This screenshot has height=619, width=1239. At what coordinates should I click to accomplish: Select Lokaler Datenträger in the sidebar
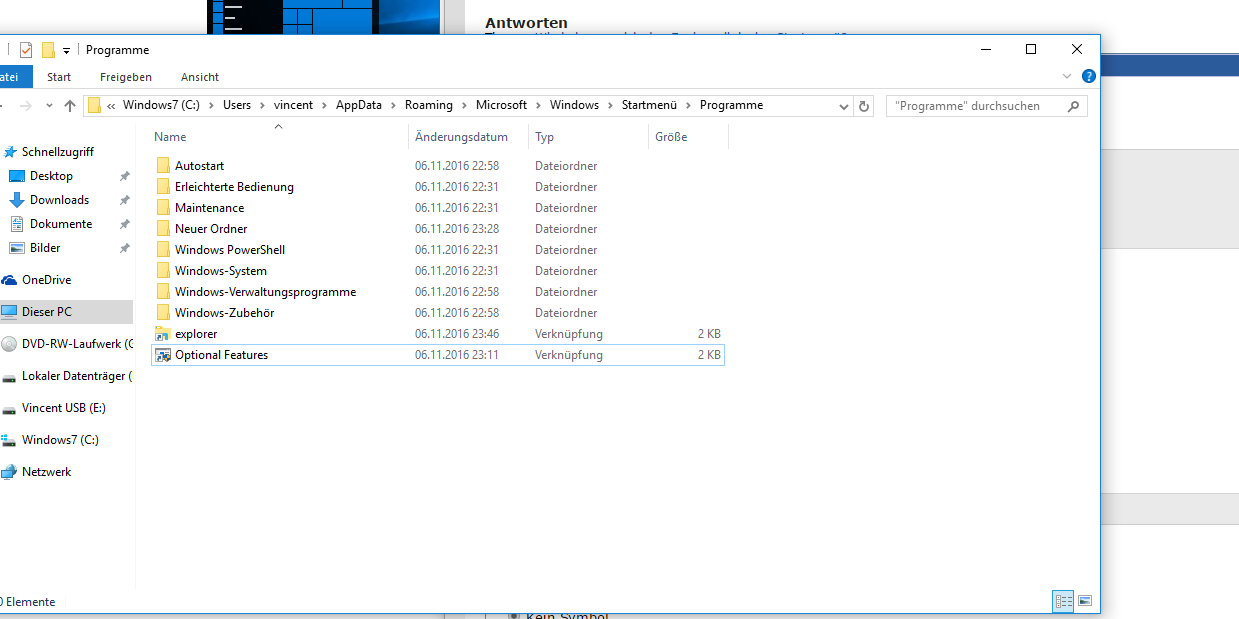click(x=66, y=376)
